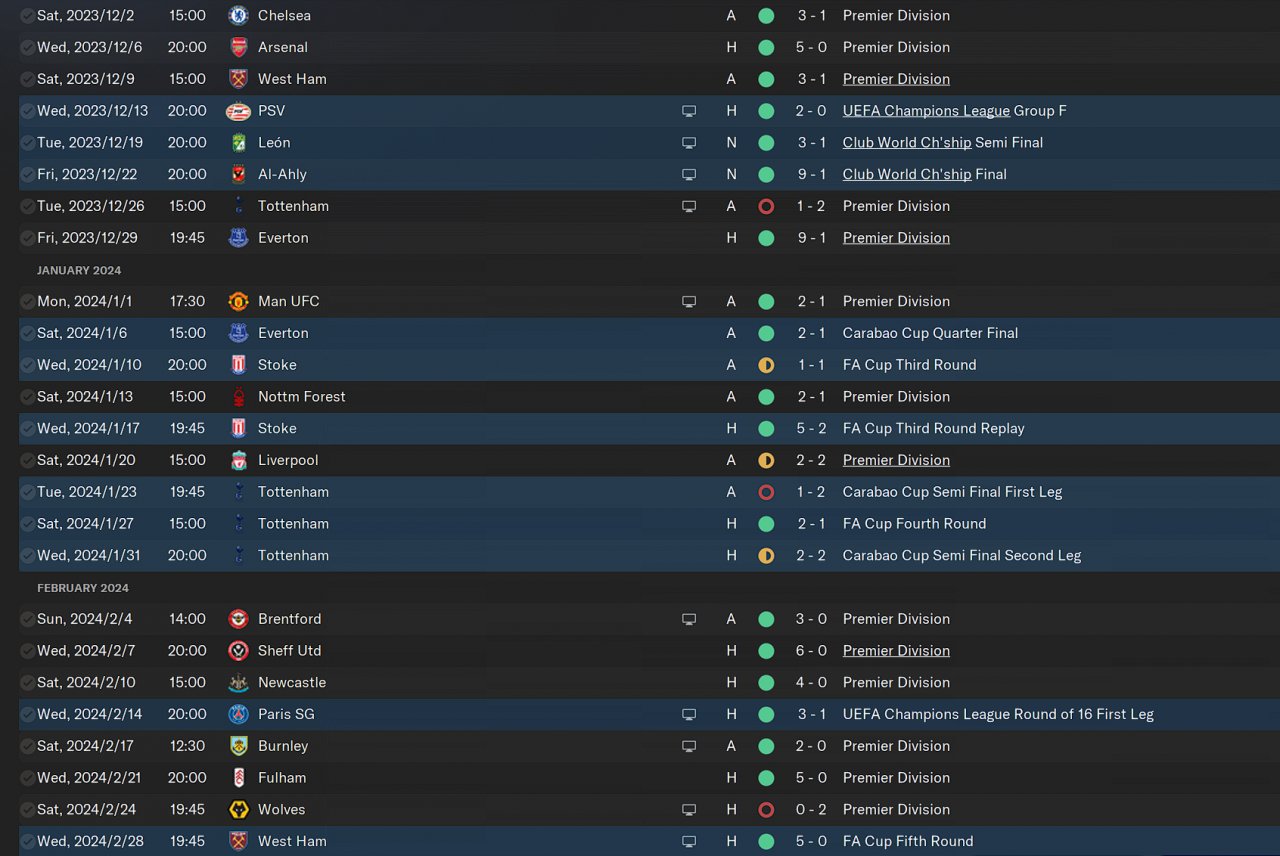Select the Wolves club logo
The height and width of the screenshot is (856, 1280).
(238, 809)
